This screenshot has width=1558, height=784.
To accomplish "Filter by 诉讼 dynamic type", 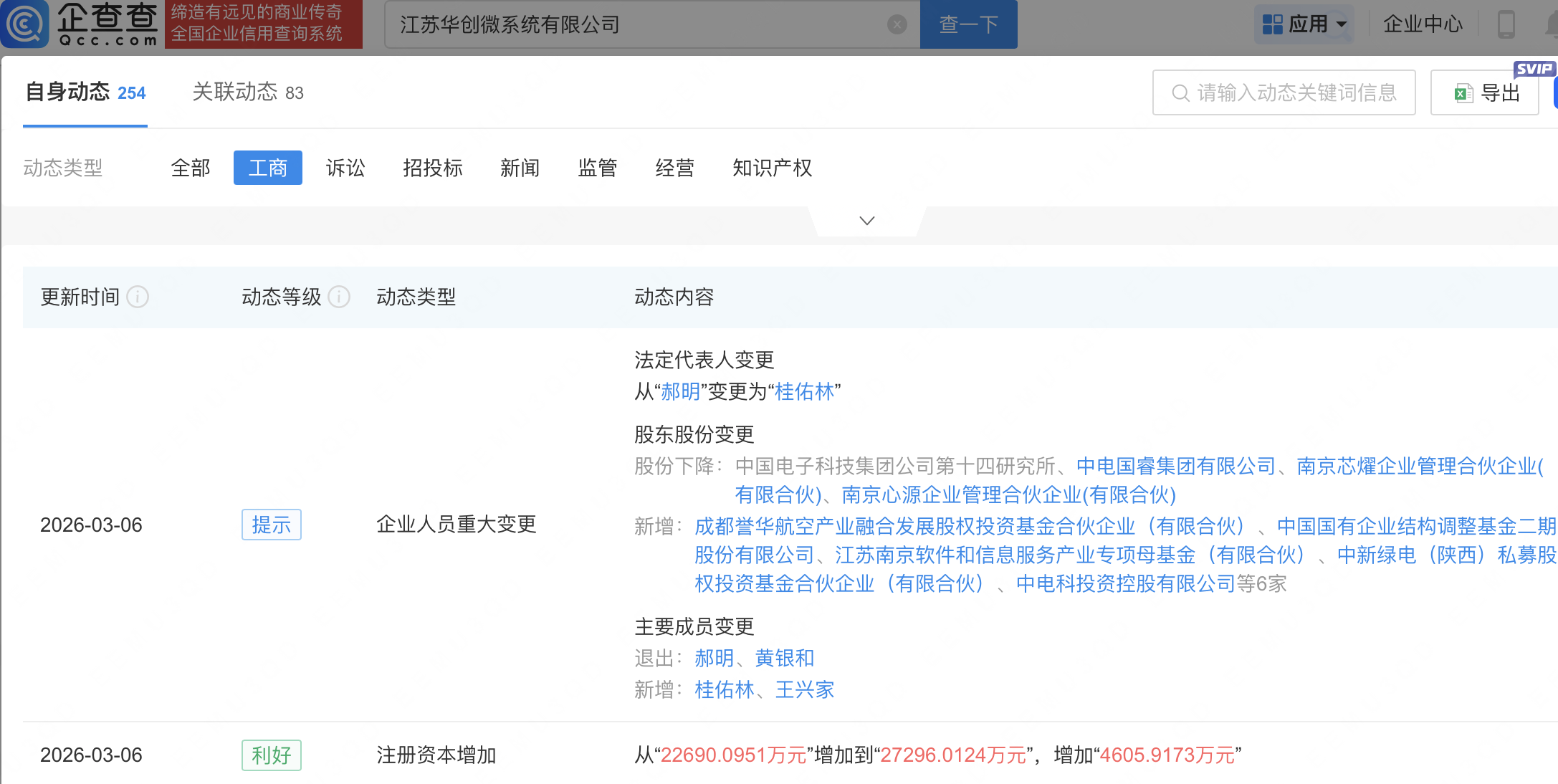I will tap(345, 168).
